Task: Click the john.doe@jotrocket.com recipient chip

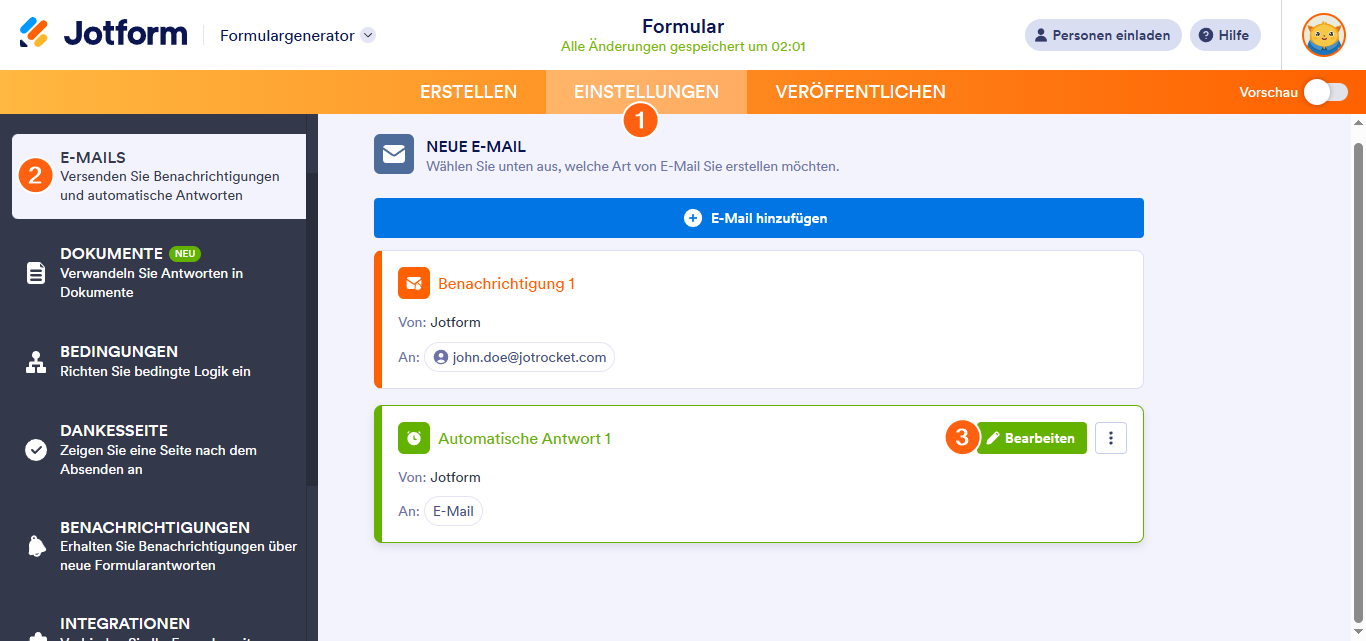Action: (519, 357)
